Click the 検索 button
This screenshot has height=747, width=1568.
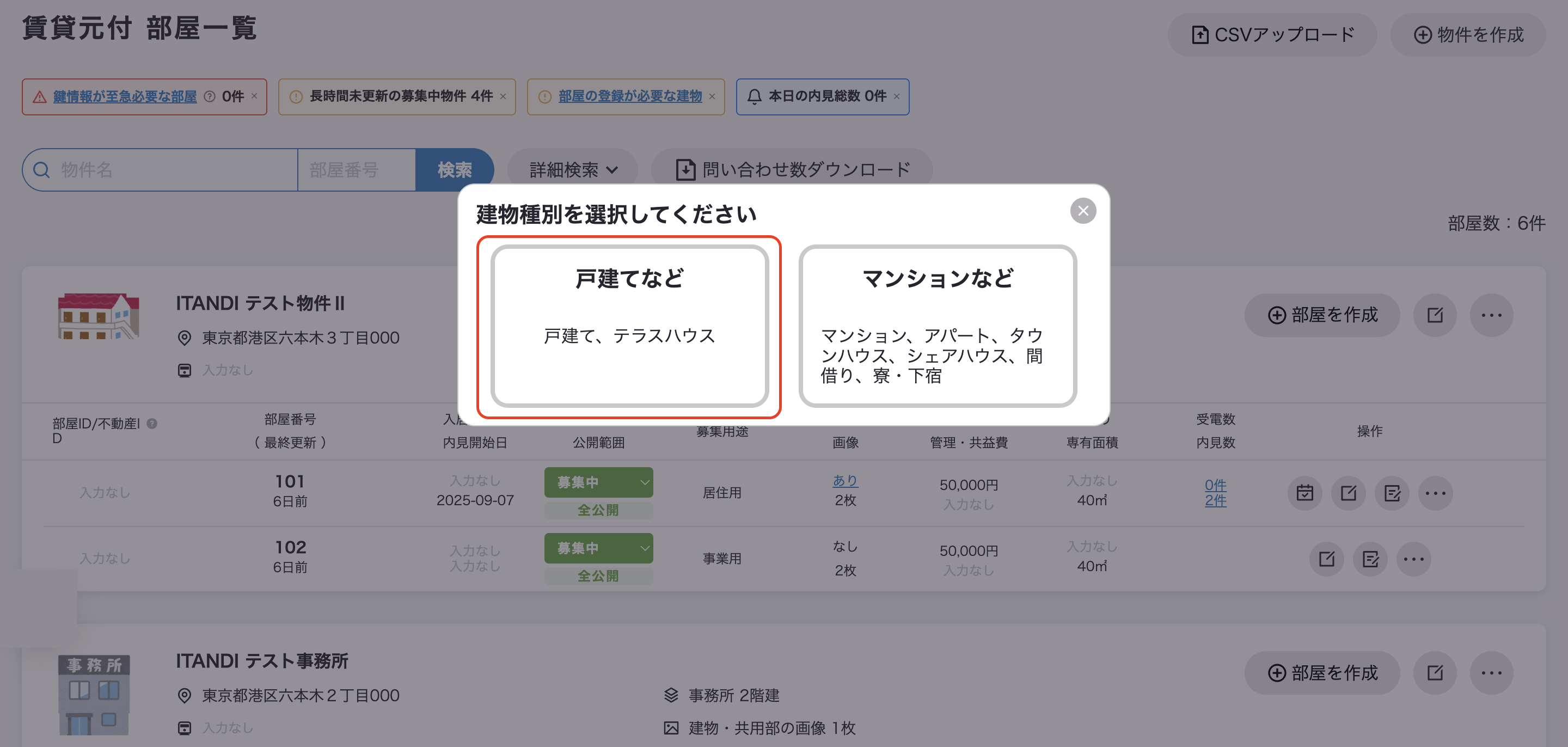coord(455,170)
